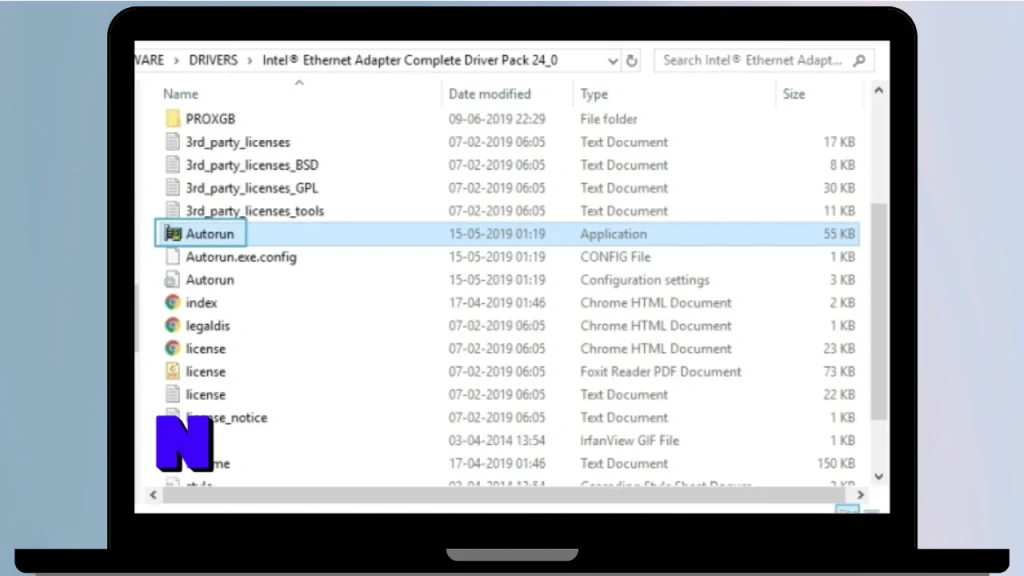
Task: Select the license Chrome HTML file name
Action: click(x=206, y=348)
